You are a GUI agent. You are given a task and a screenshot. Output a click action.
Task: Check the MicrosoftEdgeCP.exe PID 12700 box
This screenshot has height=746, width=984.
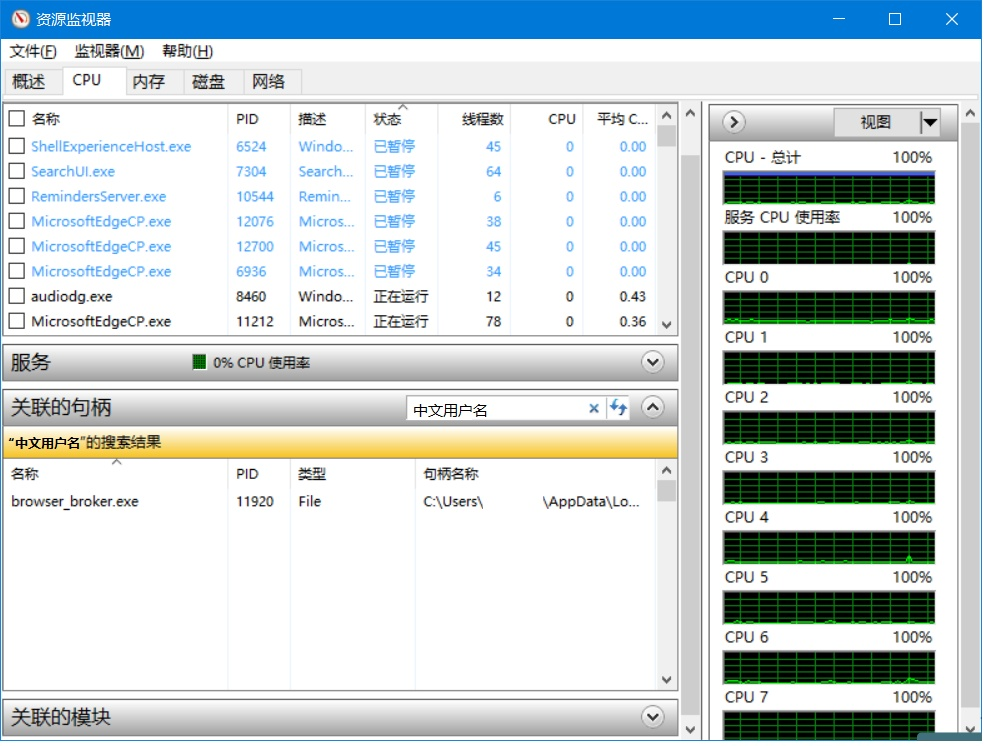[x=17, y=246]
